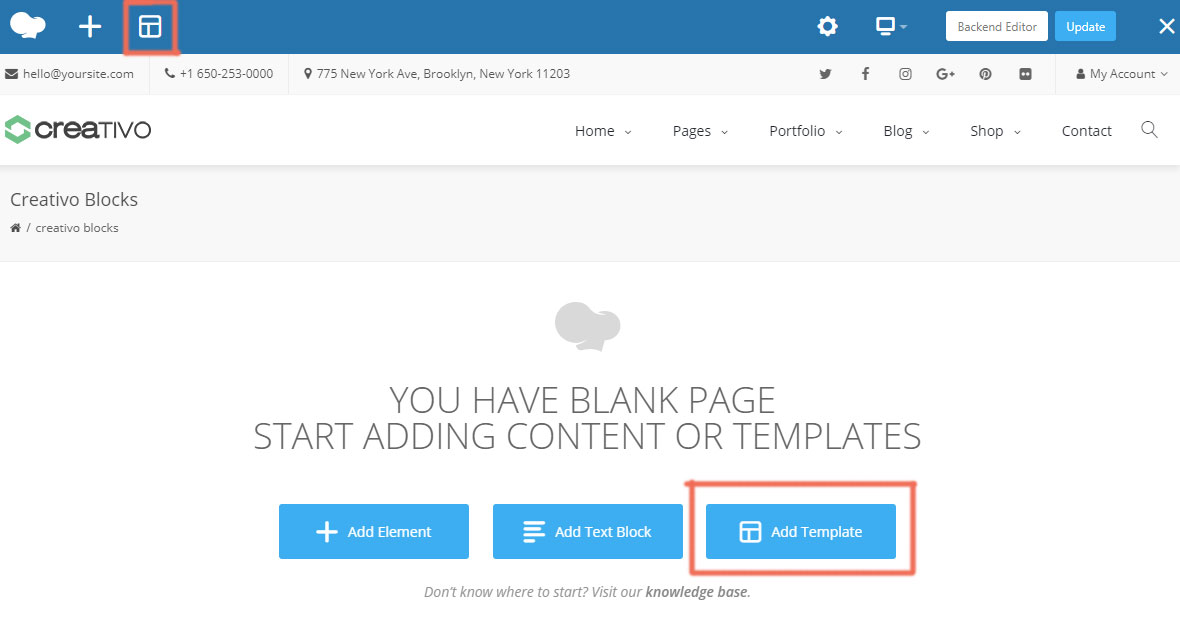This screenshot has height=639, width=1180.
Task: Open the knowledge base link
Action: [696, 592]
